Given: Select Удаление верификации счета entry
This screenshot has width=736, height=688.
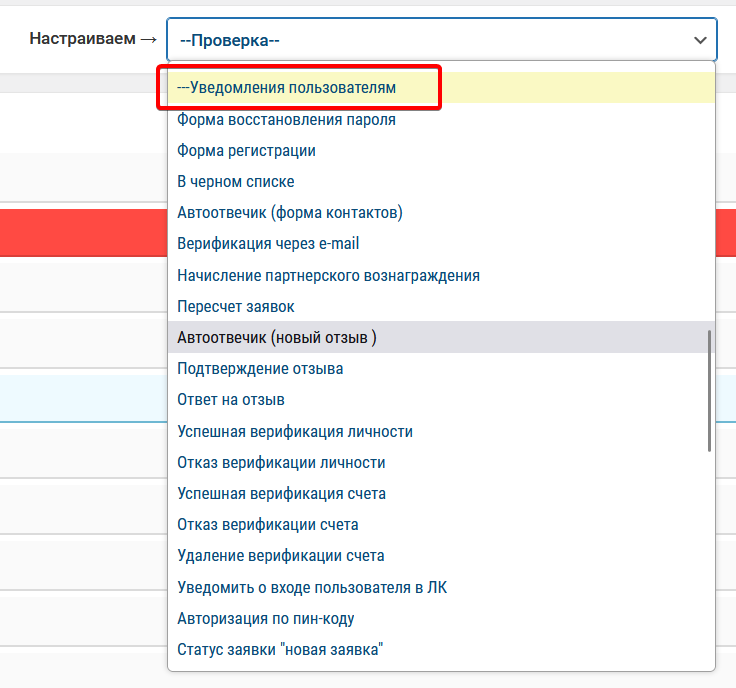Looking at the screenshot, I should point(280,556).
